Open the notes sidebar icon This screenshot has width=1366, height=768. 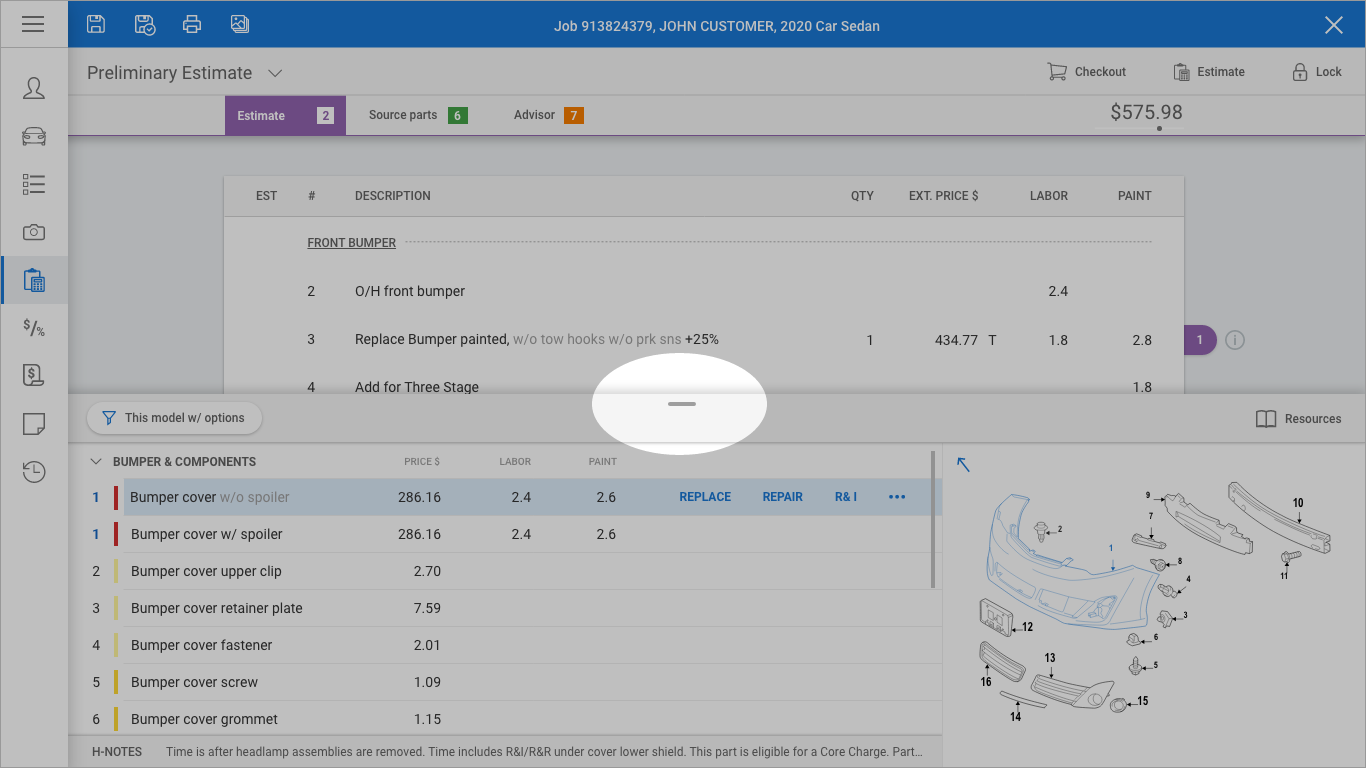click(x=34, y=424)
